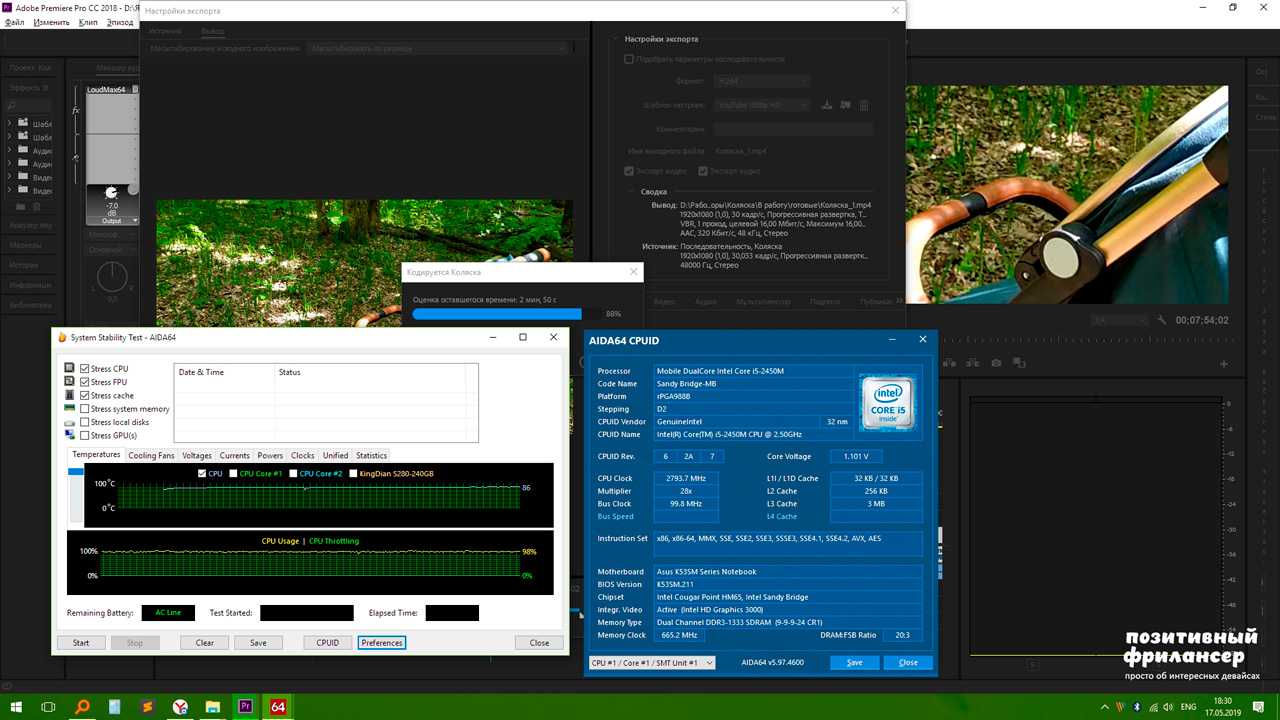
Task: Click the Preferences button
Action: tap(381, 643)
